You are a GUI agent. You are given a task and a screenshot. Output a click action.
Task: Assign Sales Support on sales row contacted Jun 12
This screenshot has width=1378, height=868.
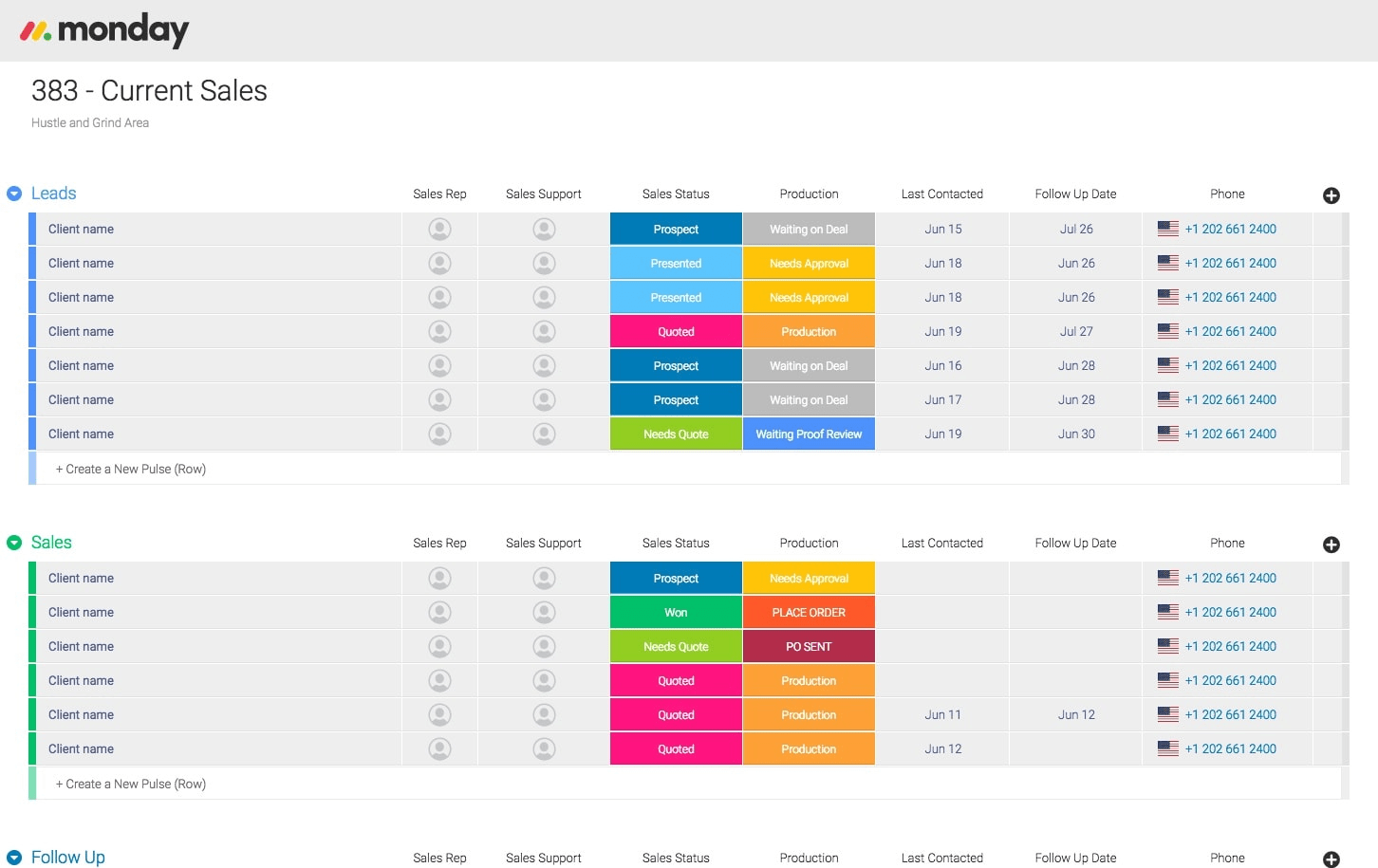(x=544, y=748)
